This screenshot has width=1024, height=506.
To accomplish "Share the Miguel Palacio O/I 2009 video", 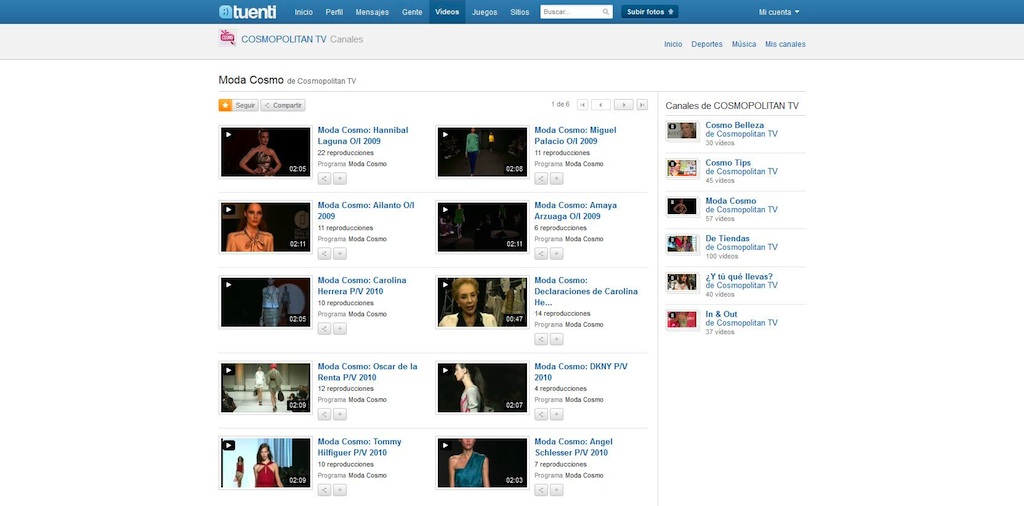I will (541, 178).
